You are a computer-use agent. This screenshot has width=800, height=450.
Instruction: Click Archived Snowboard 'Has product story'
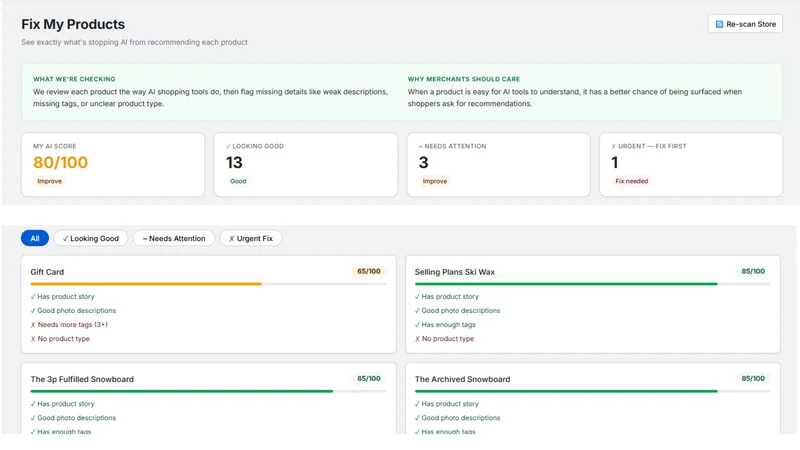coord(446,404)
